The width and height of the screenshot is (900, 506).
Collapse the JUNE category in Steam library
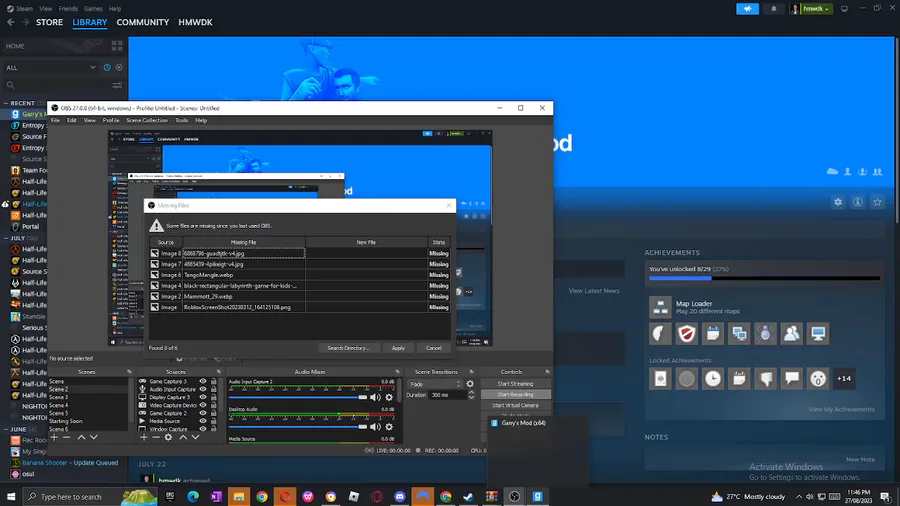[6, 429]
